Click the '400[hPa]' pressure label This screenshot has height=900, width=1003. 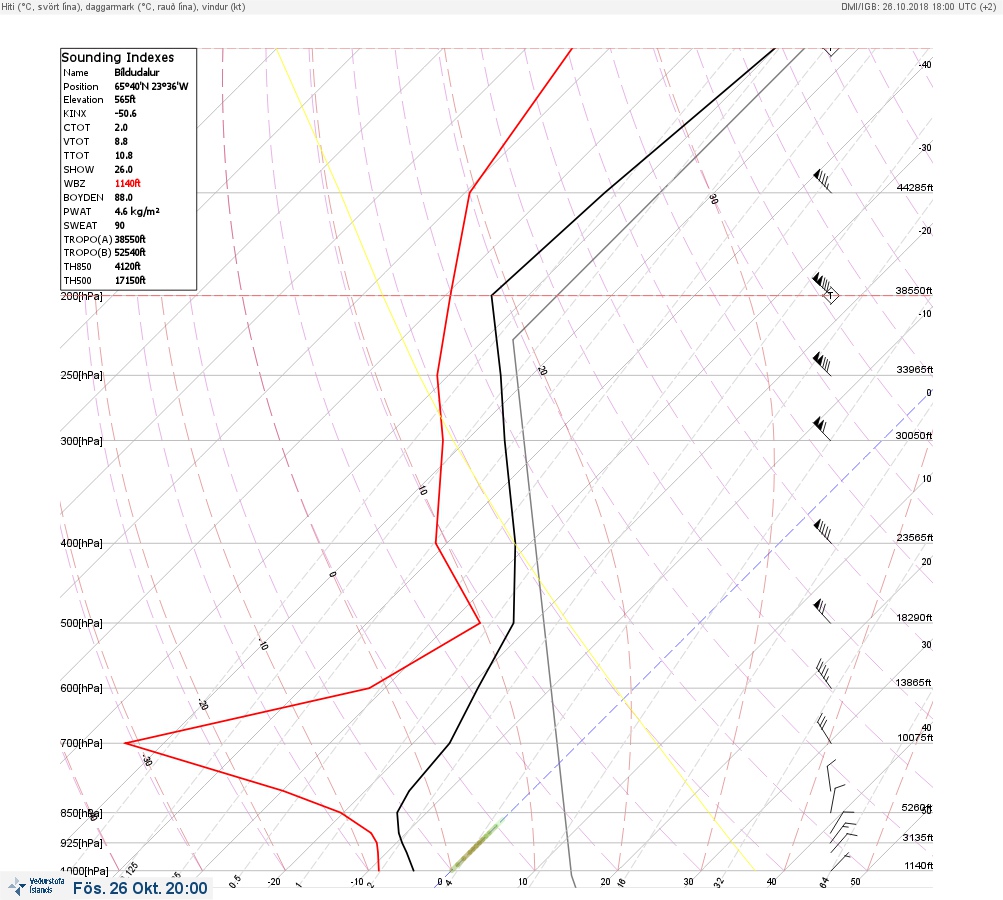[x=81, y=544]
